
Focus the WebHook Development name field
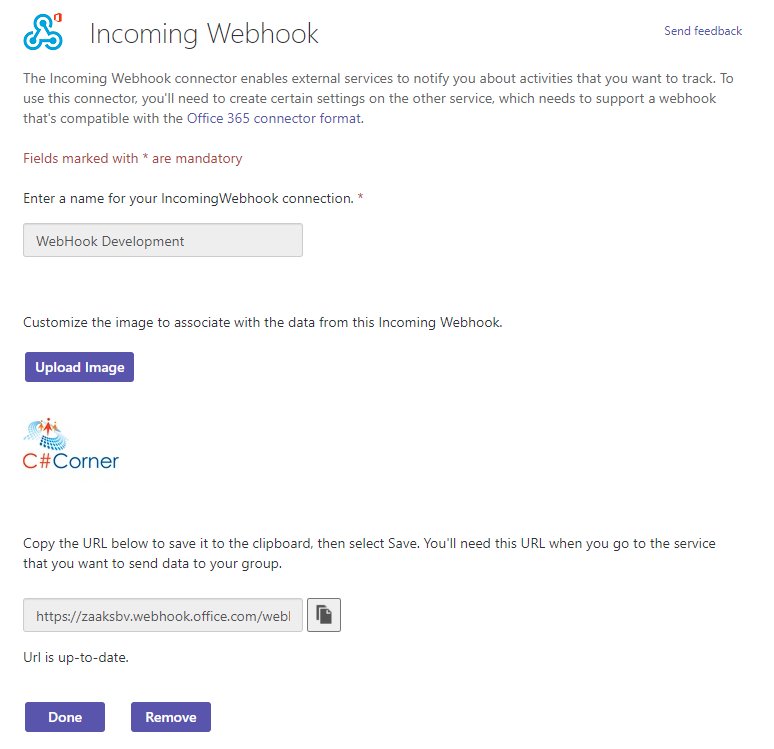click(163, 240)
